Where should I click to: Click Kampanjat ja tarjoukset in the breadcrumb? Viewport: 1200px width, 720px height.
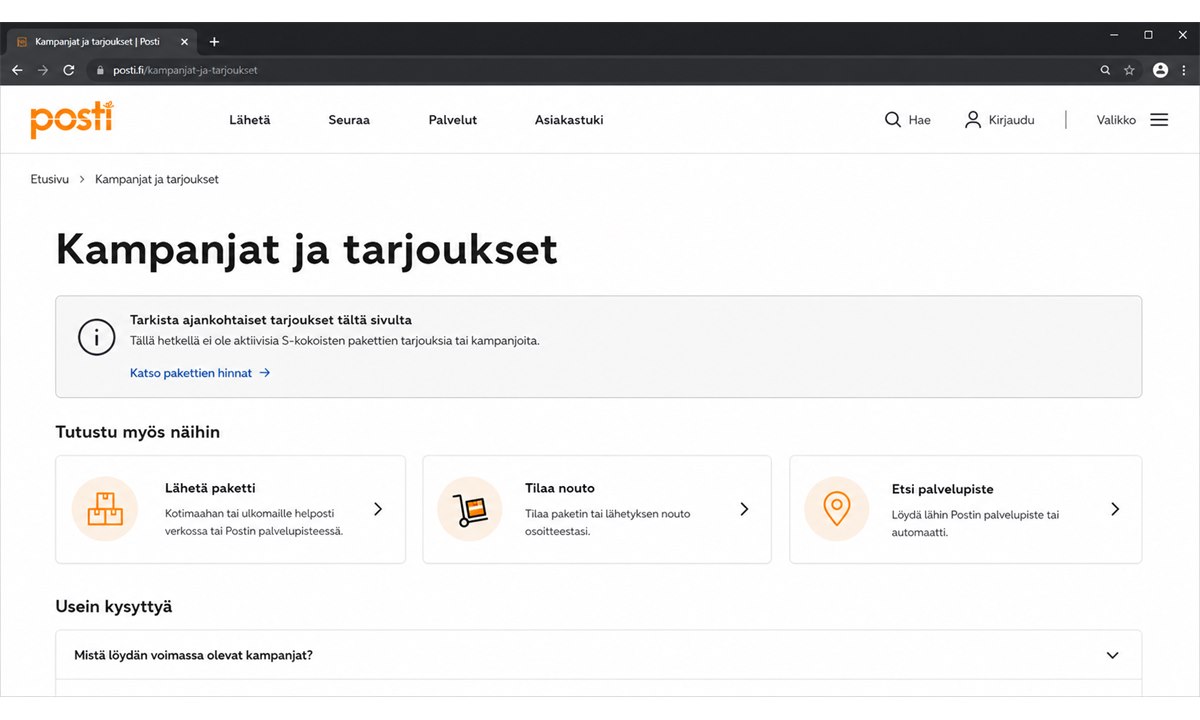tap(157, 180)
